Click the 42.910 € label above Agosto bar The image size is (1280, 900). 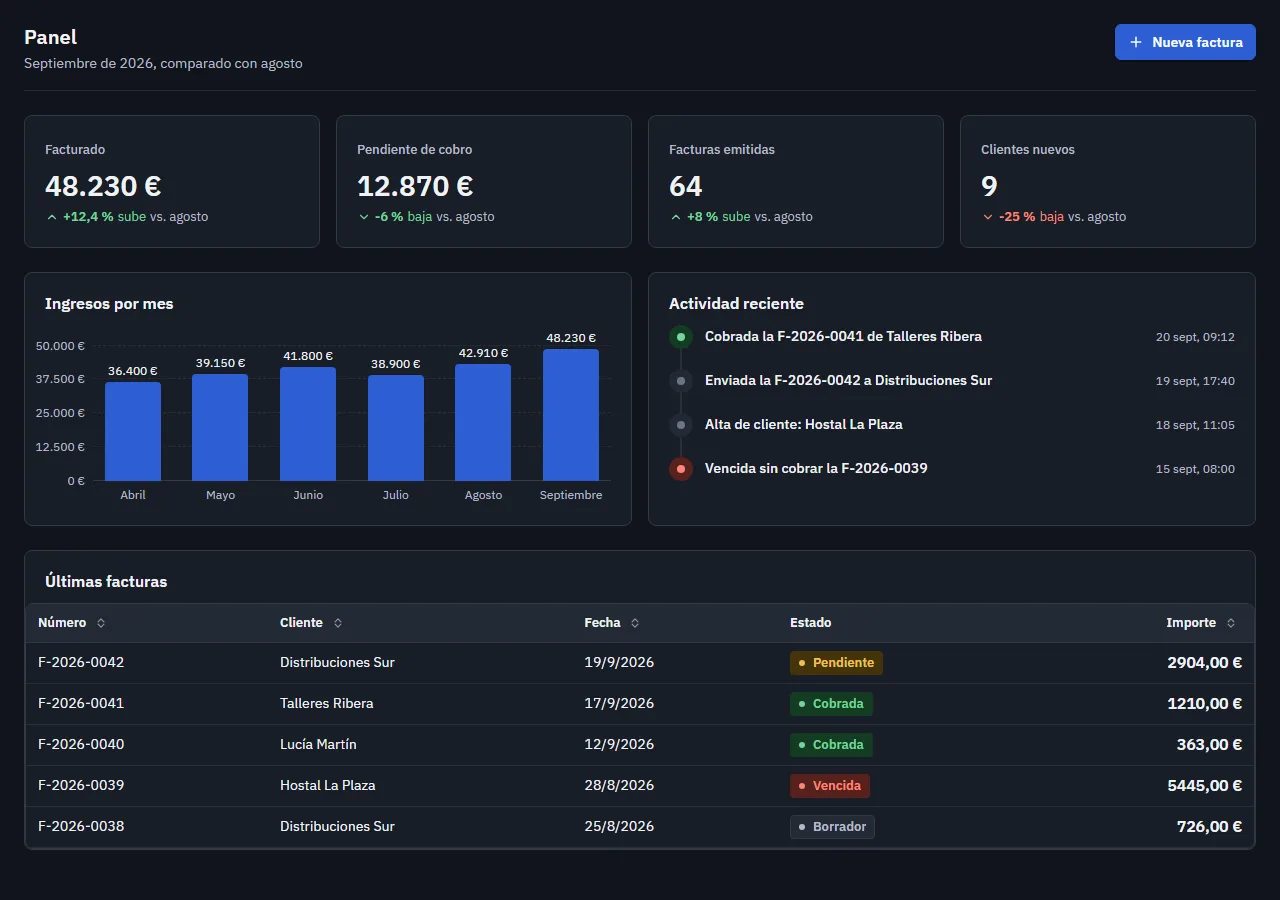coord(483,353)
